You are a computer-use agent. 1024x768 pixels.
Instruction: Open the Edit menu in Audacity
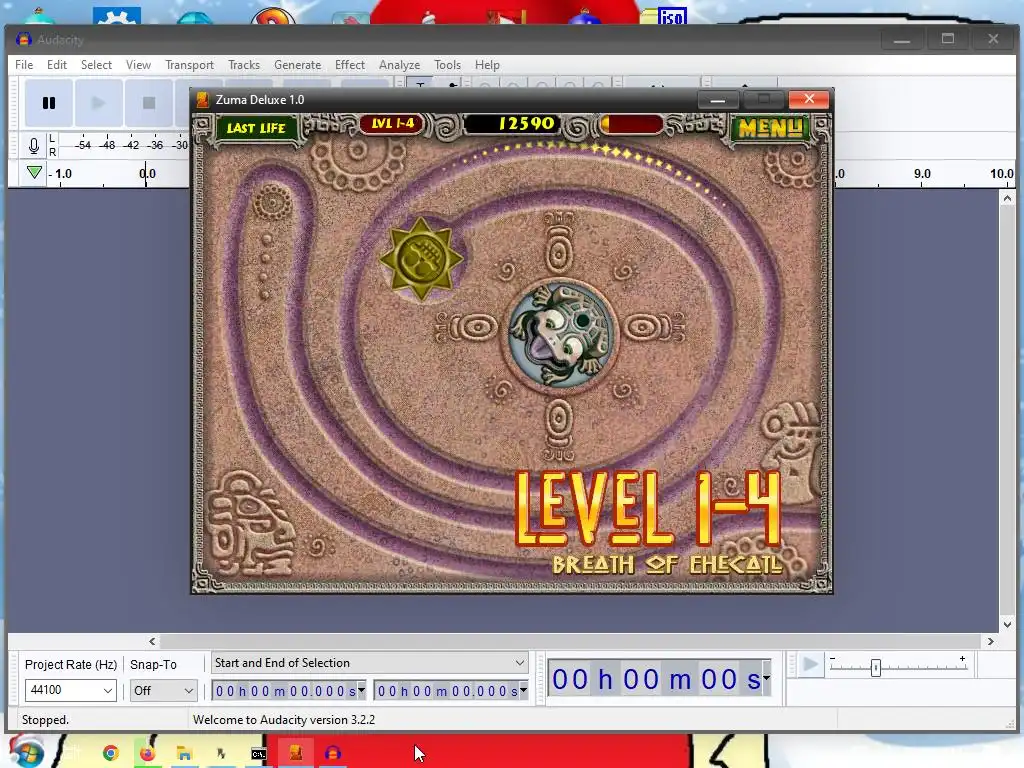tap(57, 65)
